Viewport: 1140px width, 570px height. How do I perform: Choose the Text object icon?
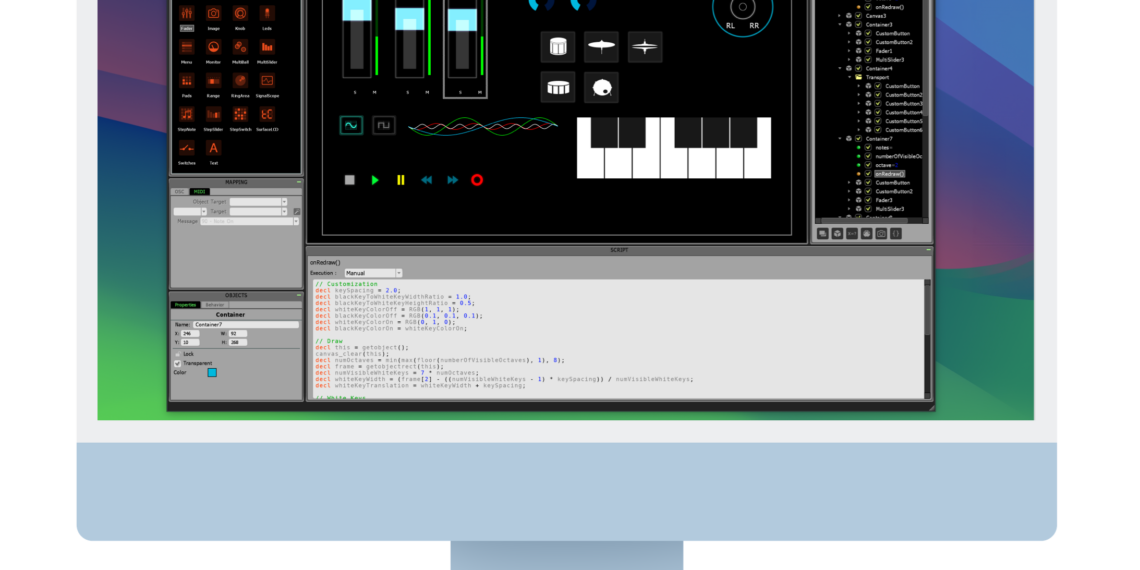(x=213, y=149)
